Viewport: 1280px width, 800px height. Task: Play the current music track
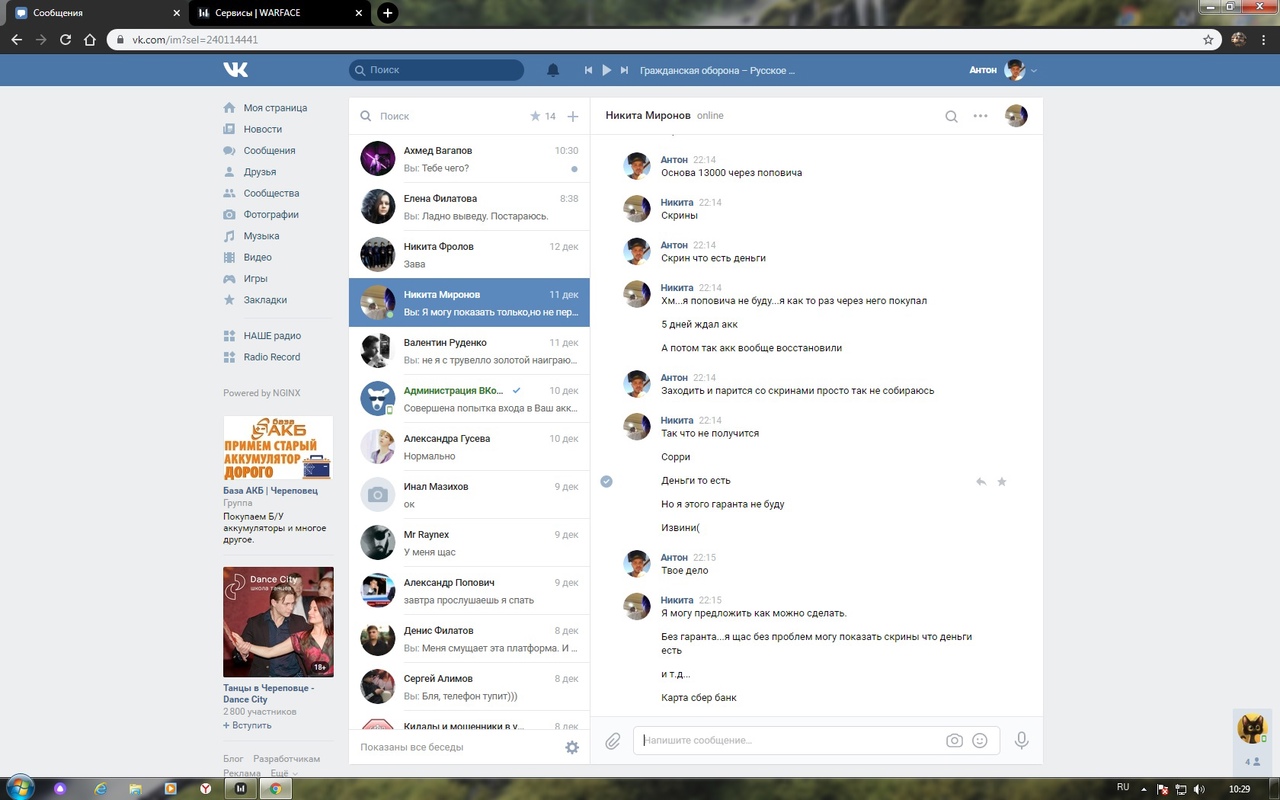(606, 70)
